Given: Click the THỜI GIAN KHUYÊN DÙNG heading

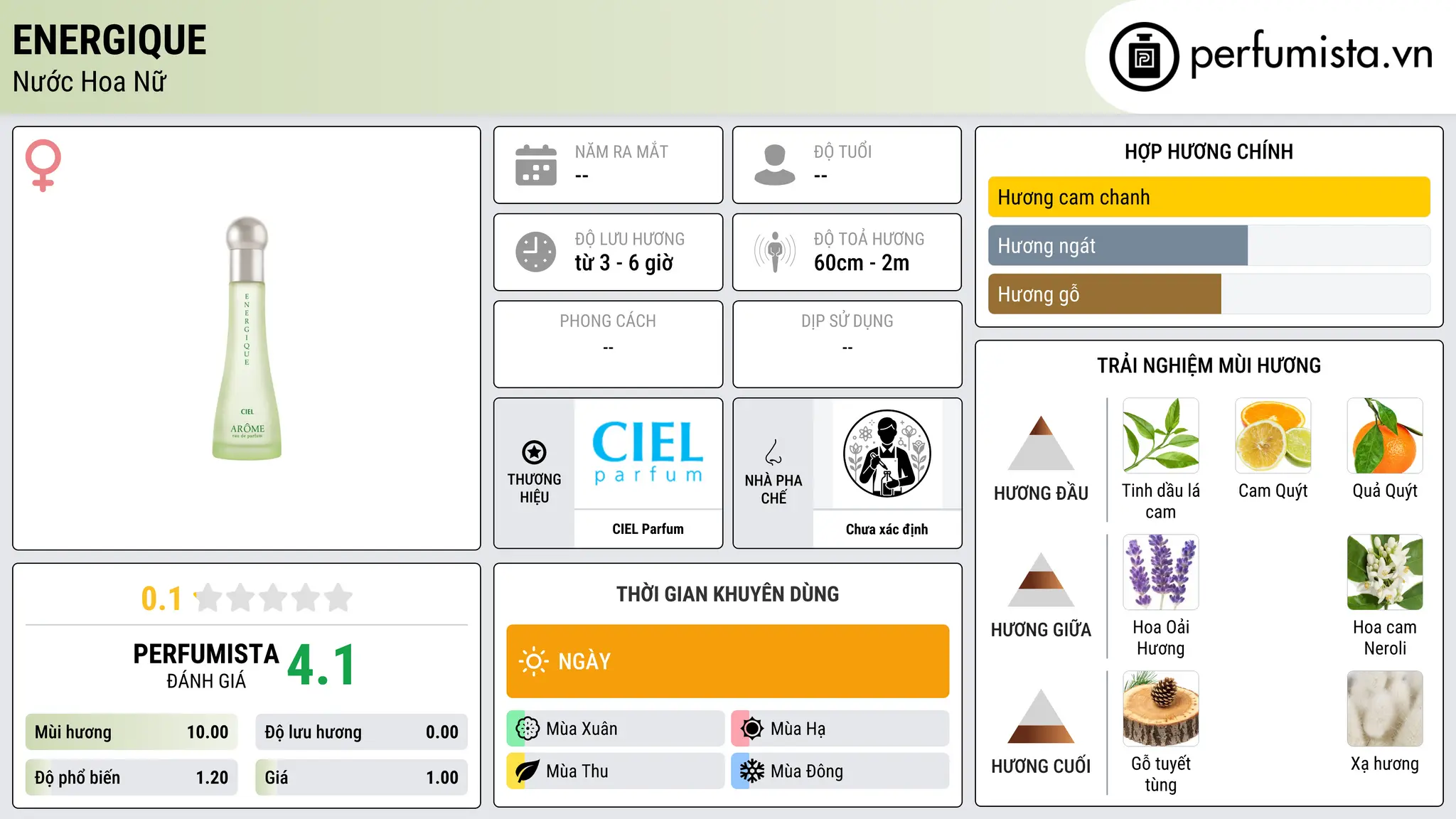Looking at the screenshot, I should (727, 594).
